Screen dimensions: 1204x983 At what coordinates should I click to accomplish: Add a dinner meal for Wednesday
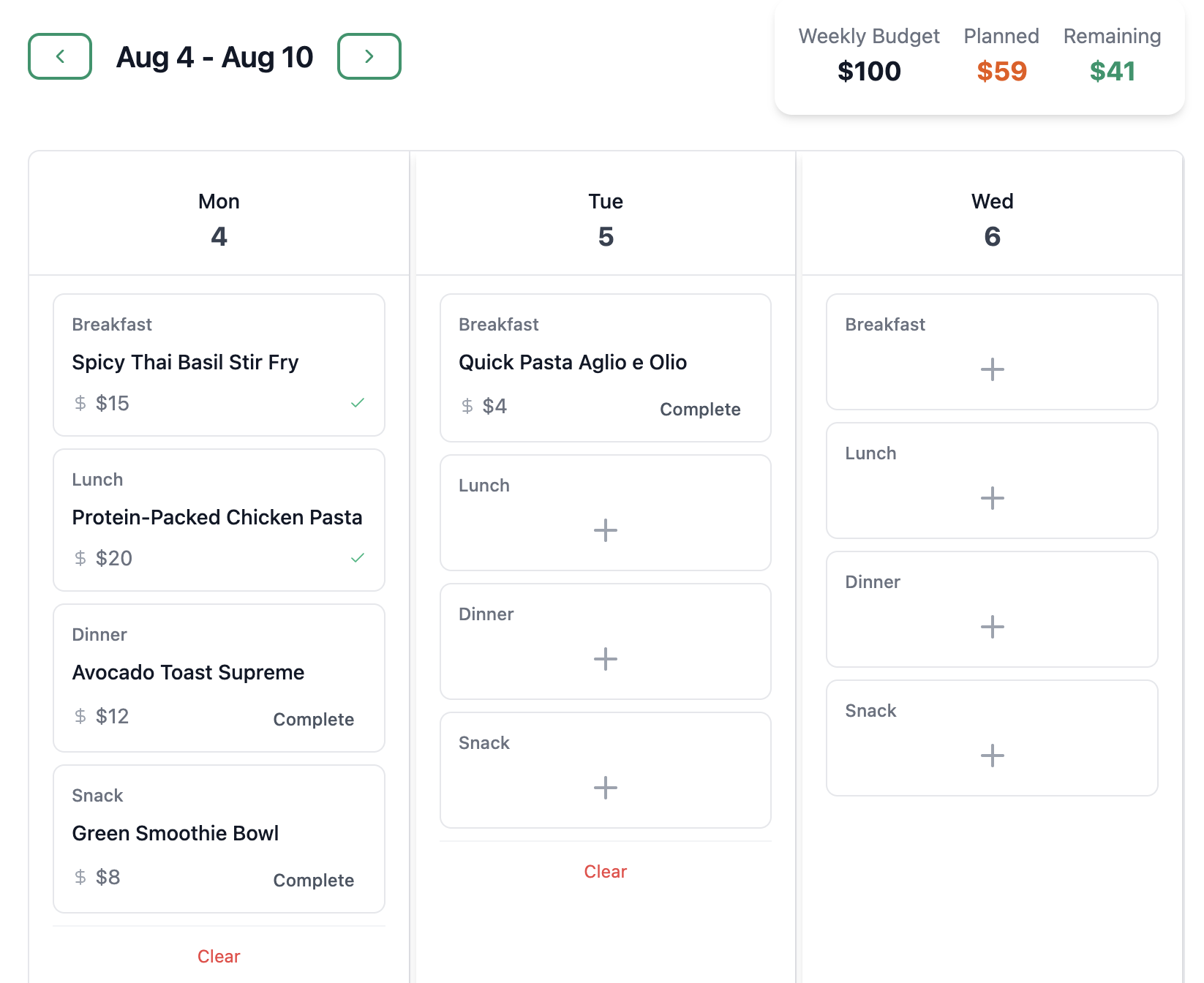click(x=991, y=626)
